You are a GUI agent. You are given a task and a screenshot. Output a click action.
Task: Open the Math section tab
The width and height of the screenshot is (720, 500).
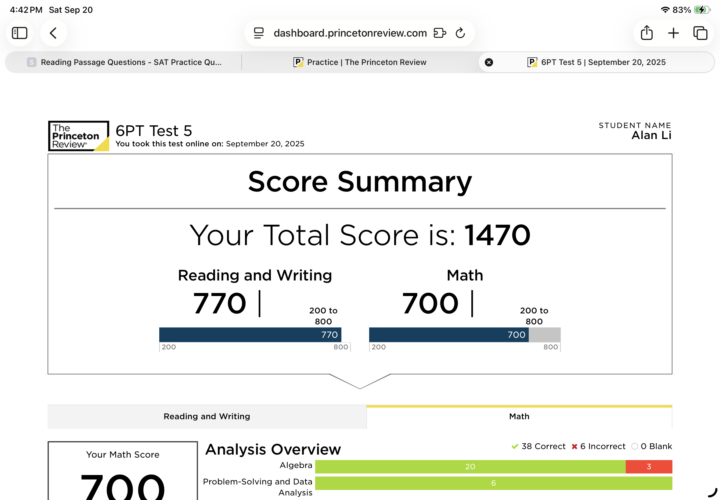(x=519, y=416)
